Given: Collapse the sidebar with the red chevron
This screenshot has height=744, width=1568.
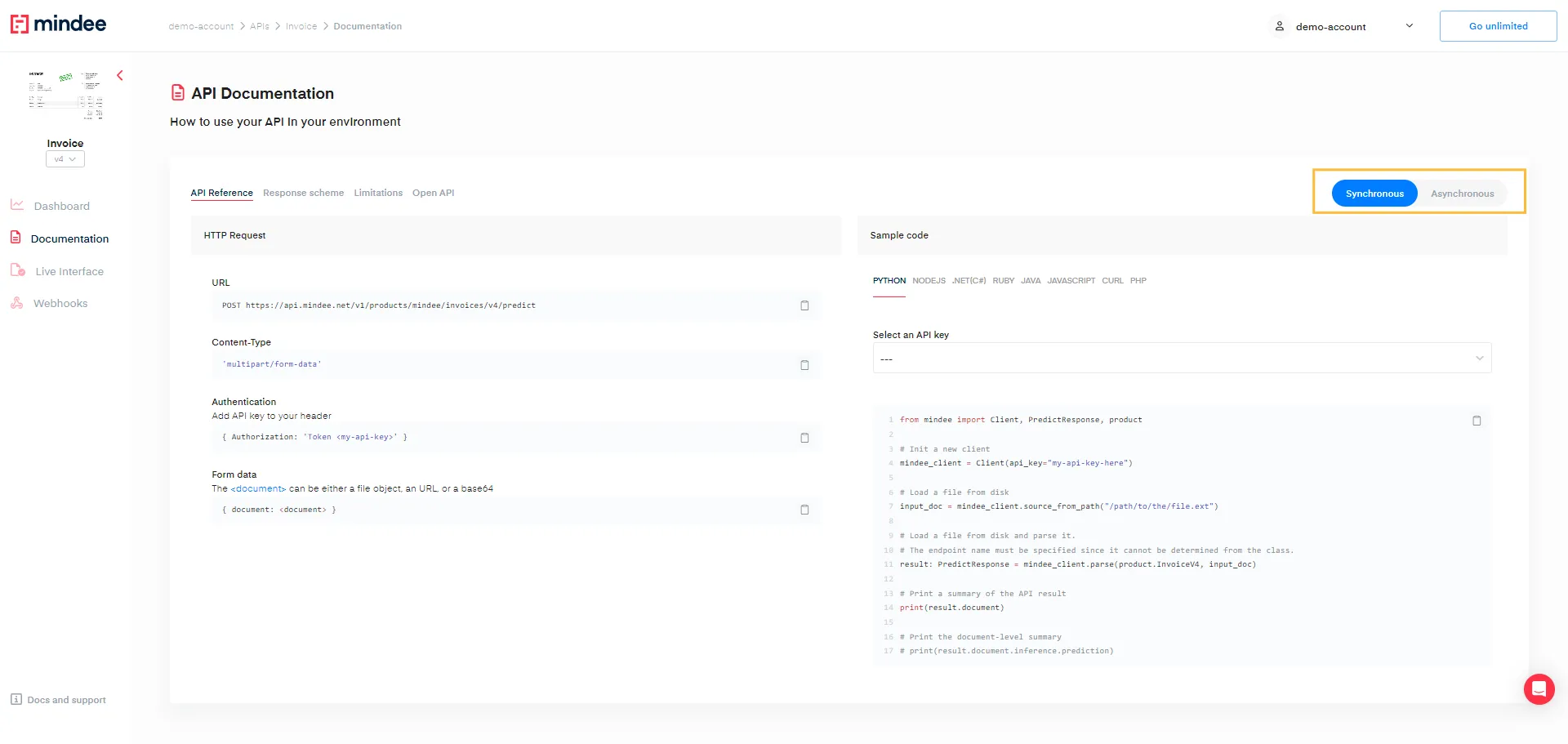Looking at the screenshot, I should 120,76.
